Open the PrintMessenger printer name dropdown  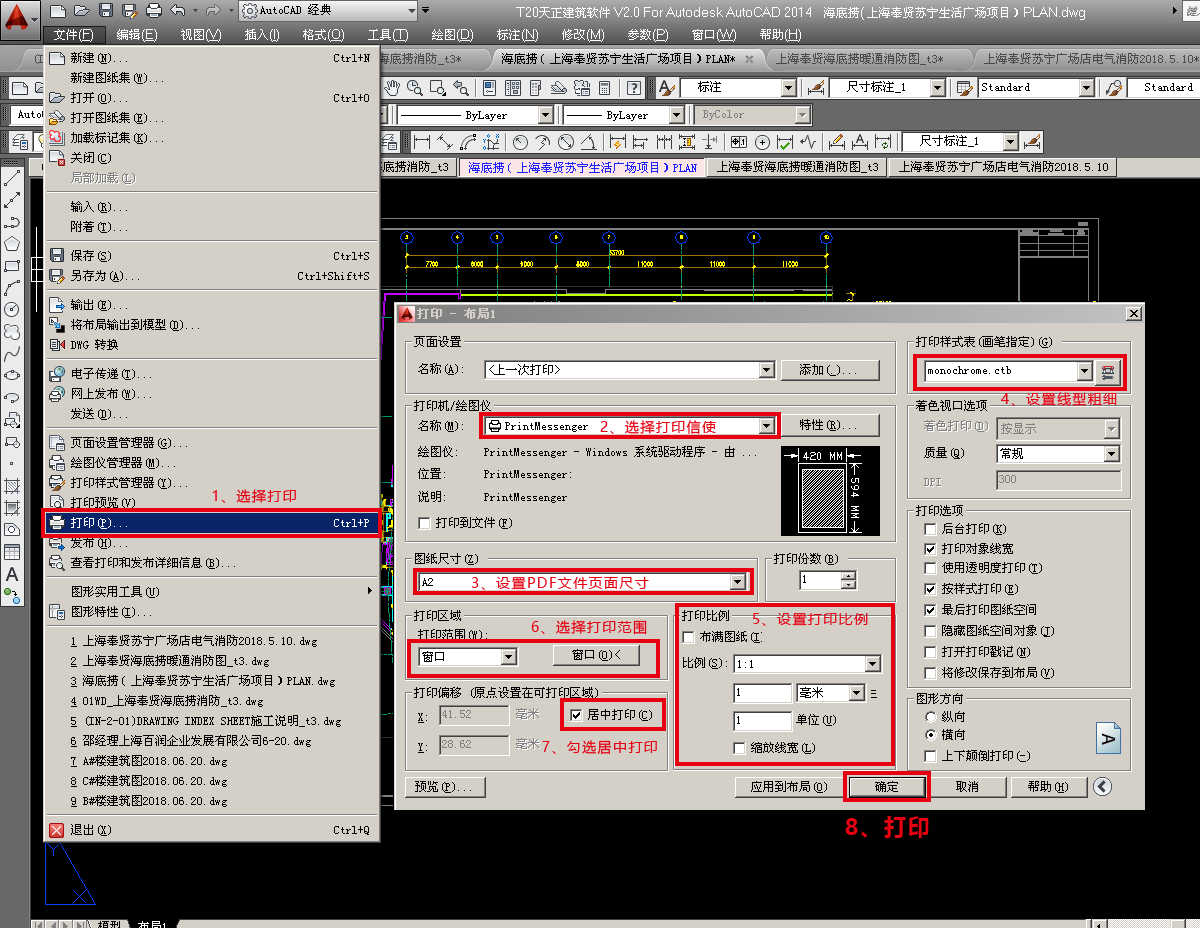pyautogui.click(x=767, y=426)
